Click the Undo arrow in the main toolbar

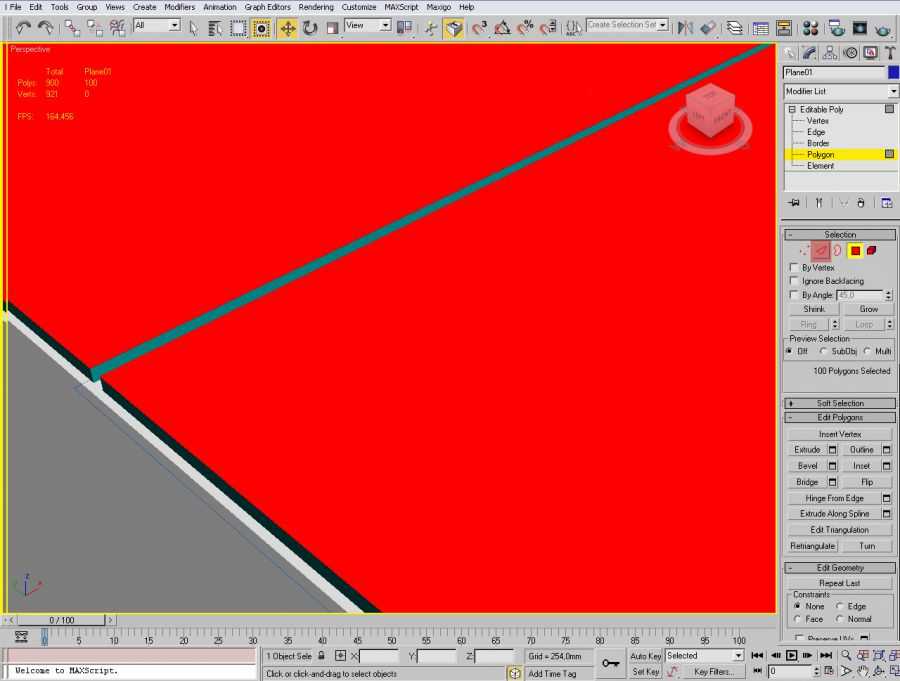point(23,28)
